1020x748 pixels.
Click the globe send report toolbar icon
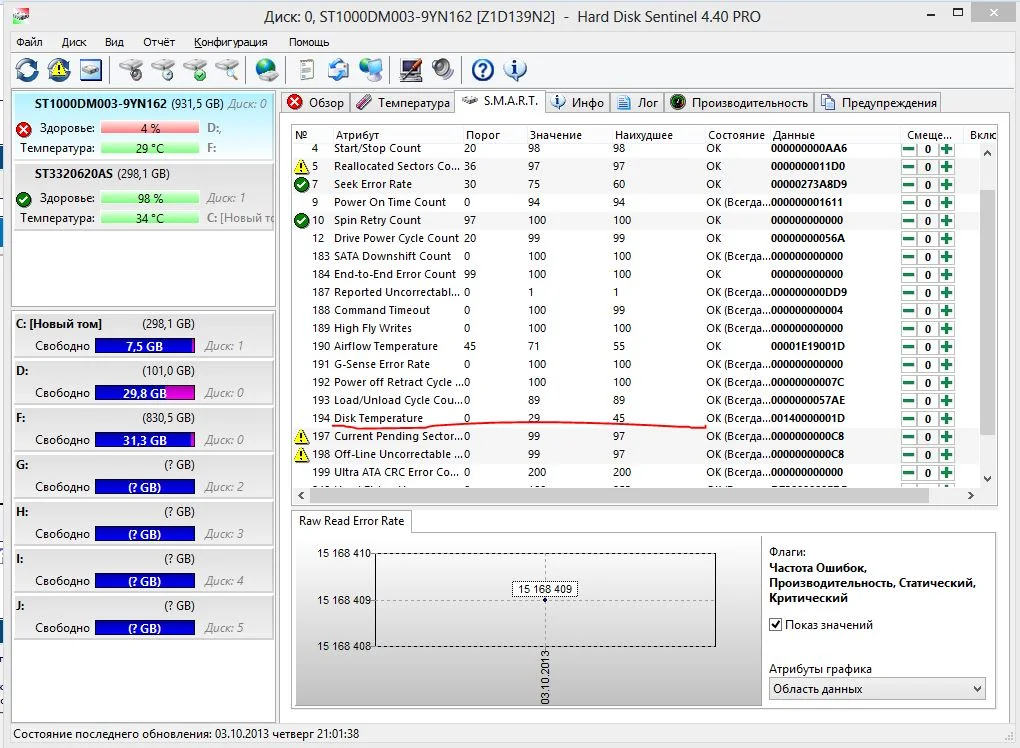266,69
